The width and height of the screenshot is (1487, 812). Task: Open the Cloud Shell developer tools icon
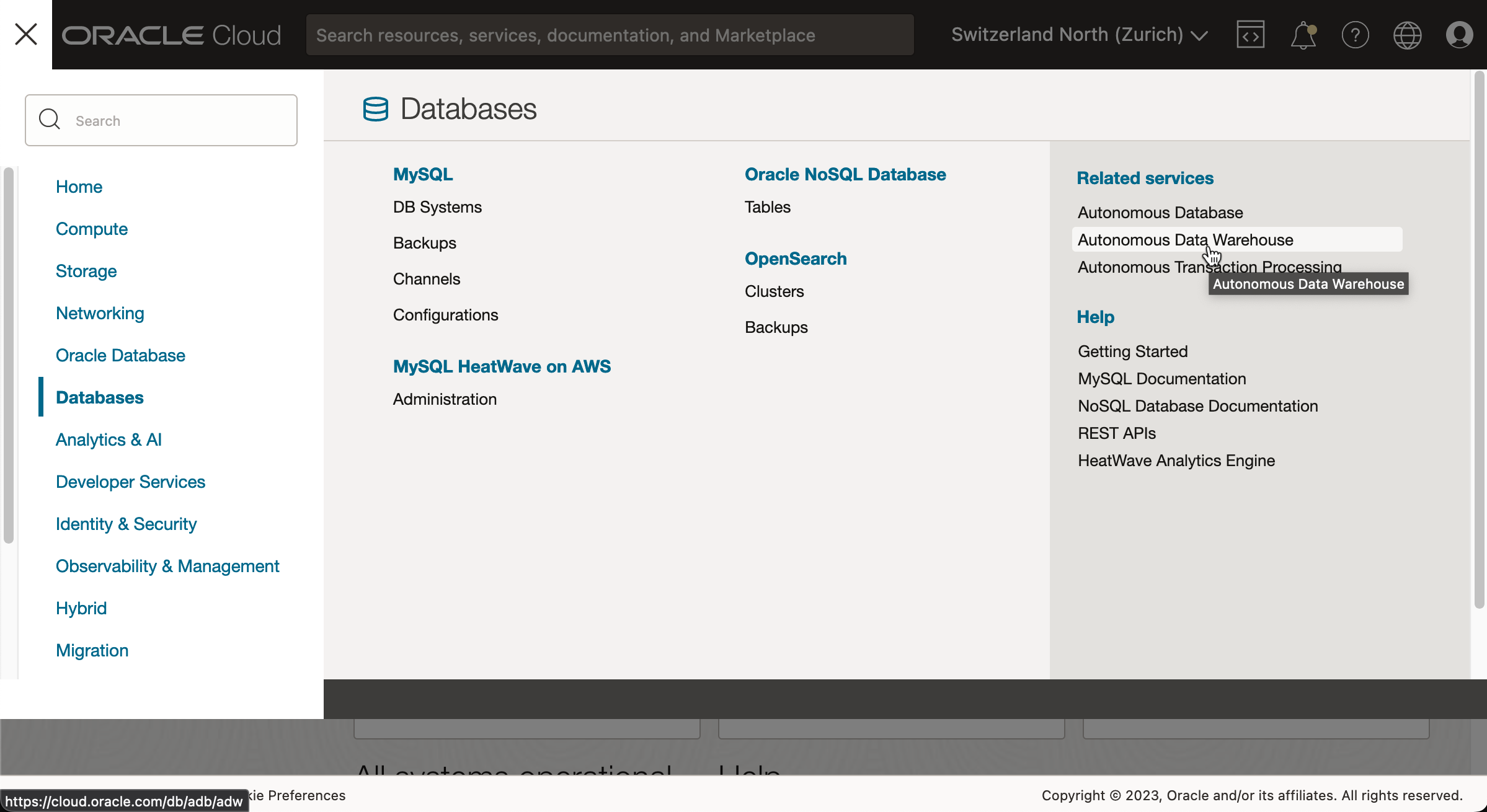1250,35
